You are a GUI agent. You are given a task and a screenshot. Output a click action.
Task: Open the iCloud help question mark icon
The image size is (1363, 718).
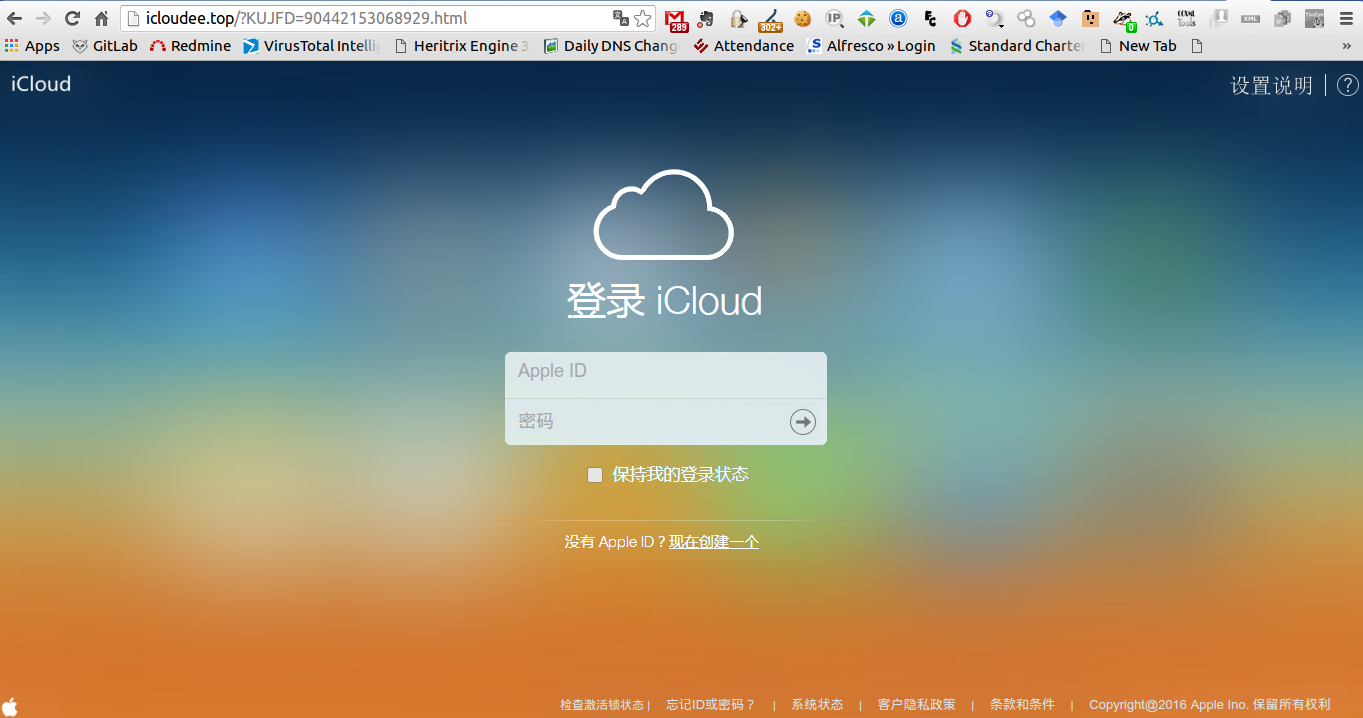tap(1347, 85)
